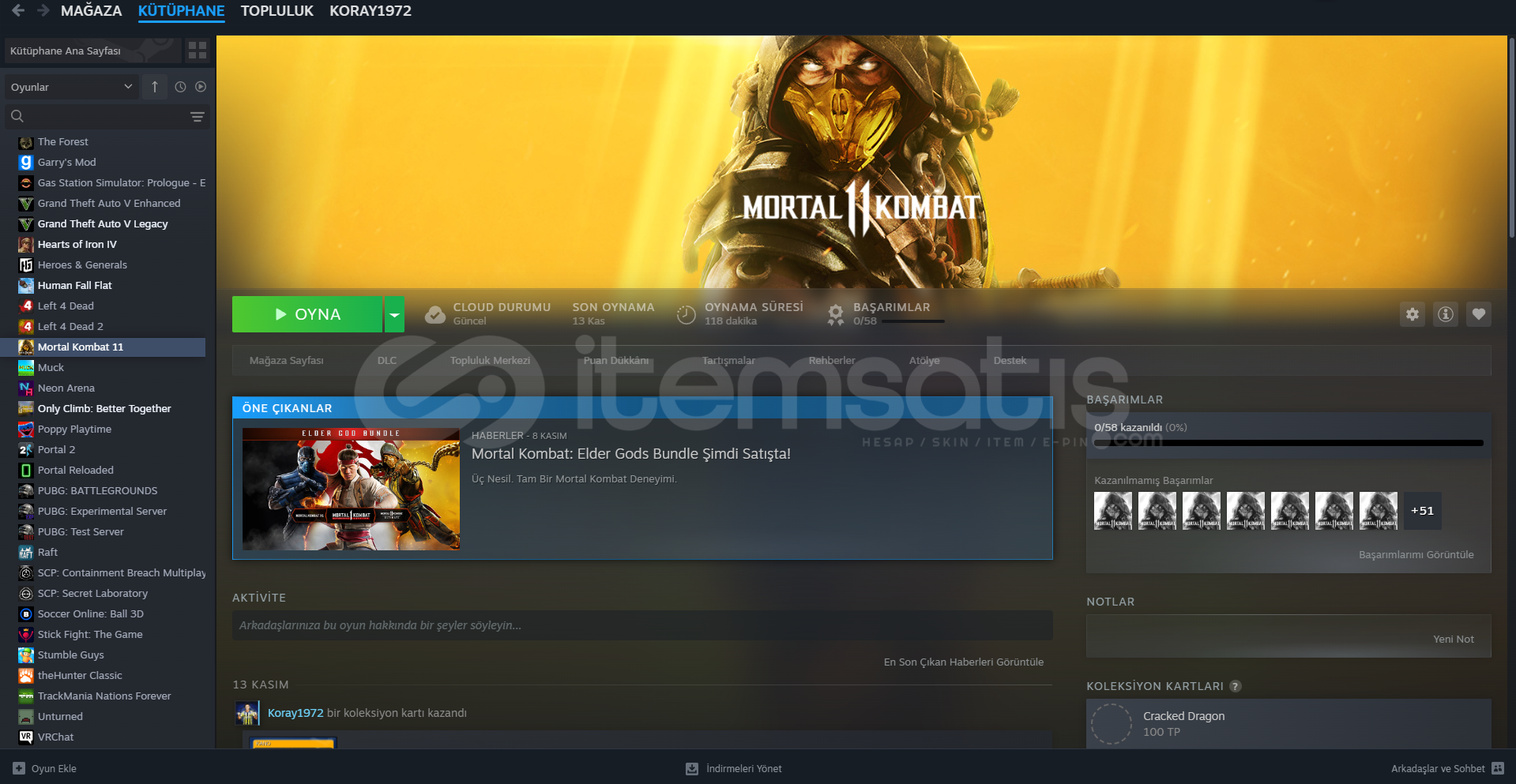Open İndirmeleri Yönet downloads
Image resolution: width=1516 pixels, height=784 pixels.
point(744,769)
